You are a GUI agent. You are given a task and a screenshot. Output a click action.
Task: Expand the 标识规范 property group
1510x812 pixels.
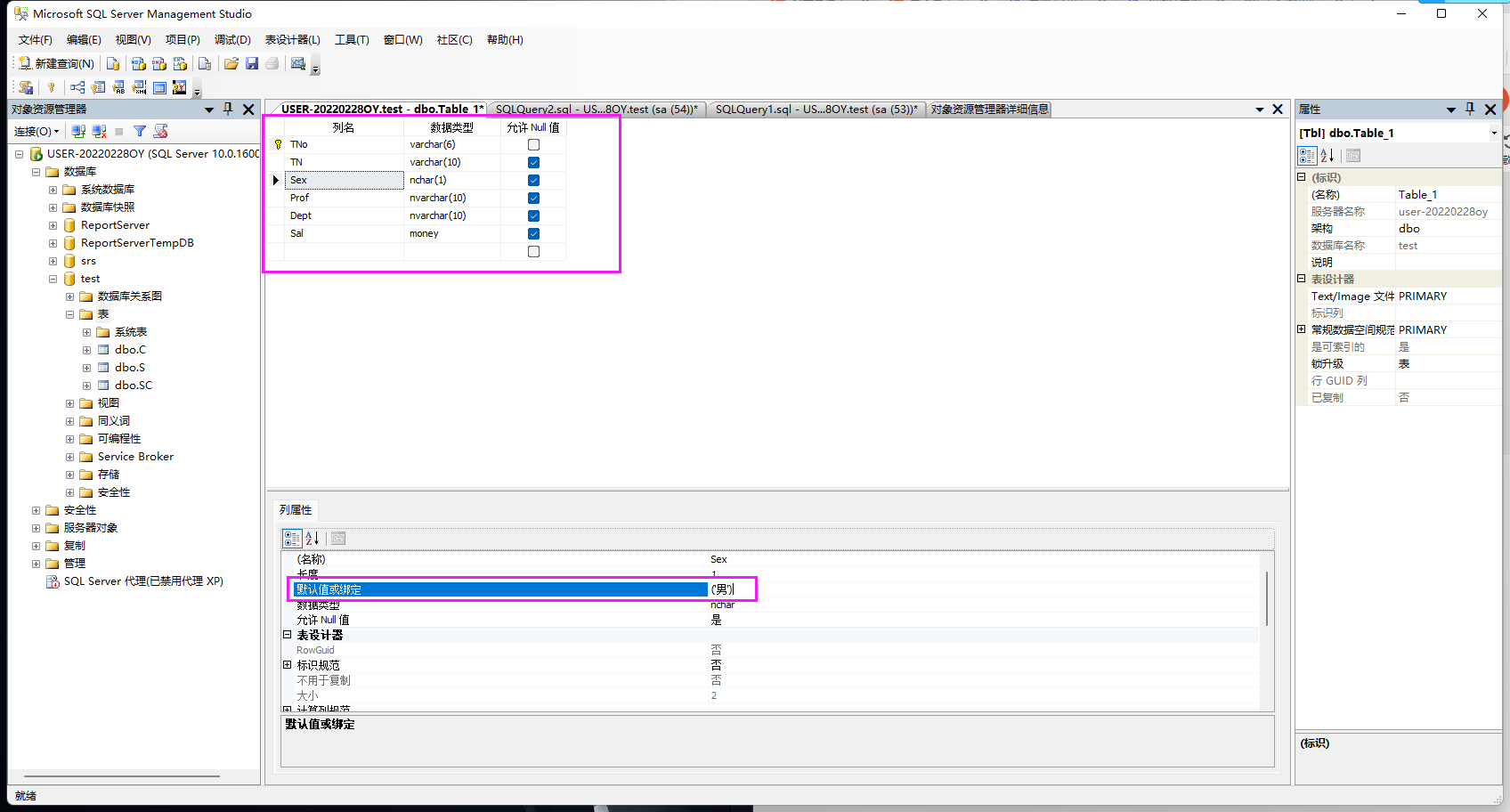pyautogui.click(x=288, y=665)
